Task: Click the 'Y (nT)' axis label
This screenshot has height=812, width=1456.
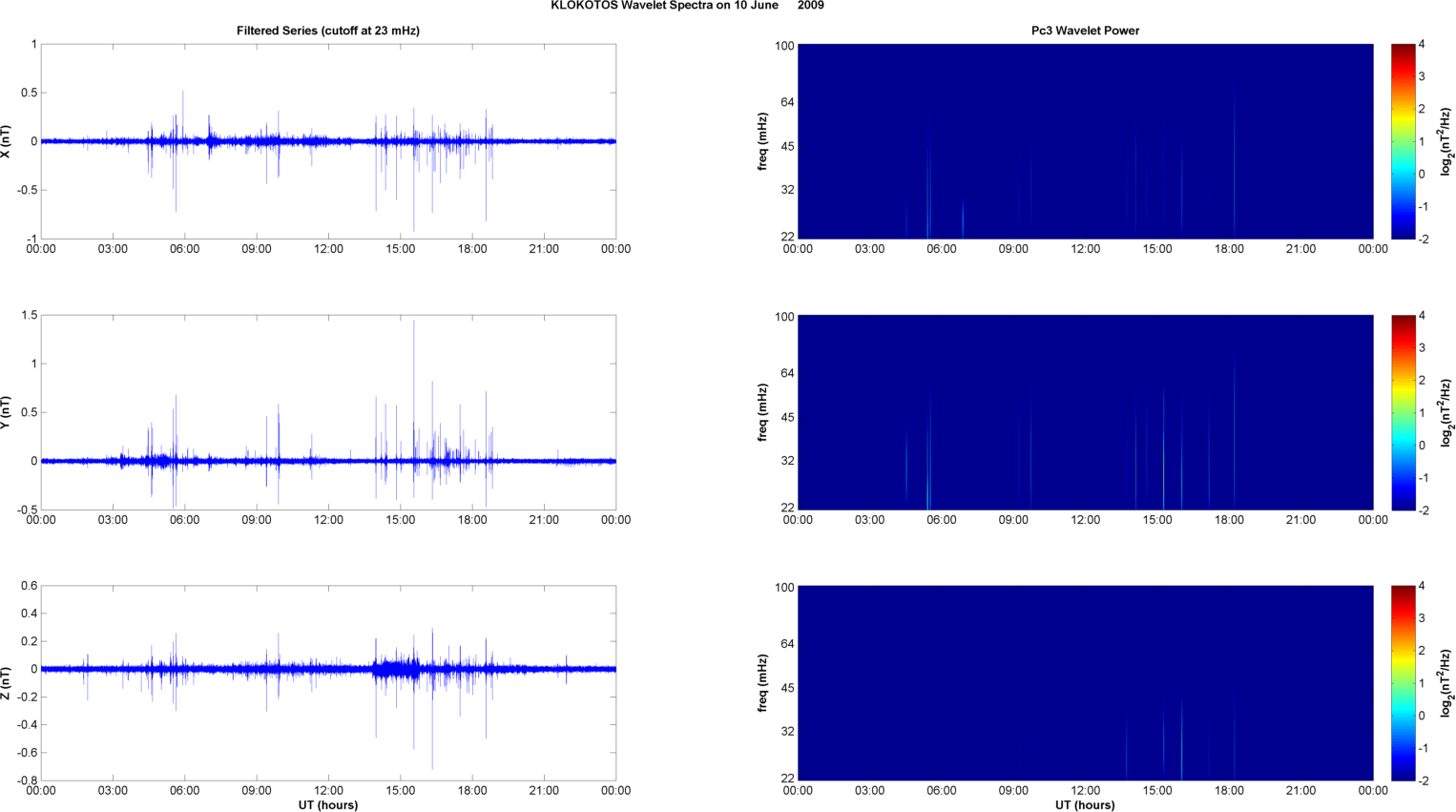Action: coord(6,412)
